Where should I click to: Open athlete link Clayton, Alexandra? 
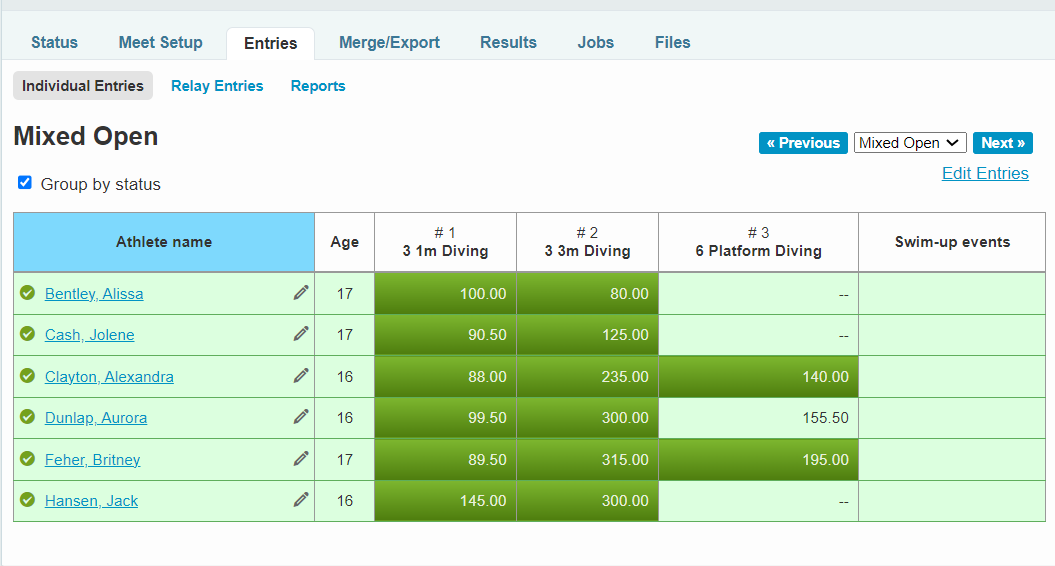pyautogui.click(x=109, y=377)
